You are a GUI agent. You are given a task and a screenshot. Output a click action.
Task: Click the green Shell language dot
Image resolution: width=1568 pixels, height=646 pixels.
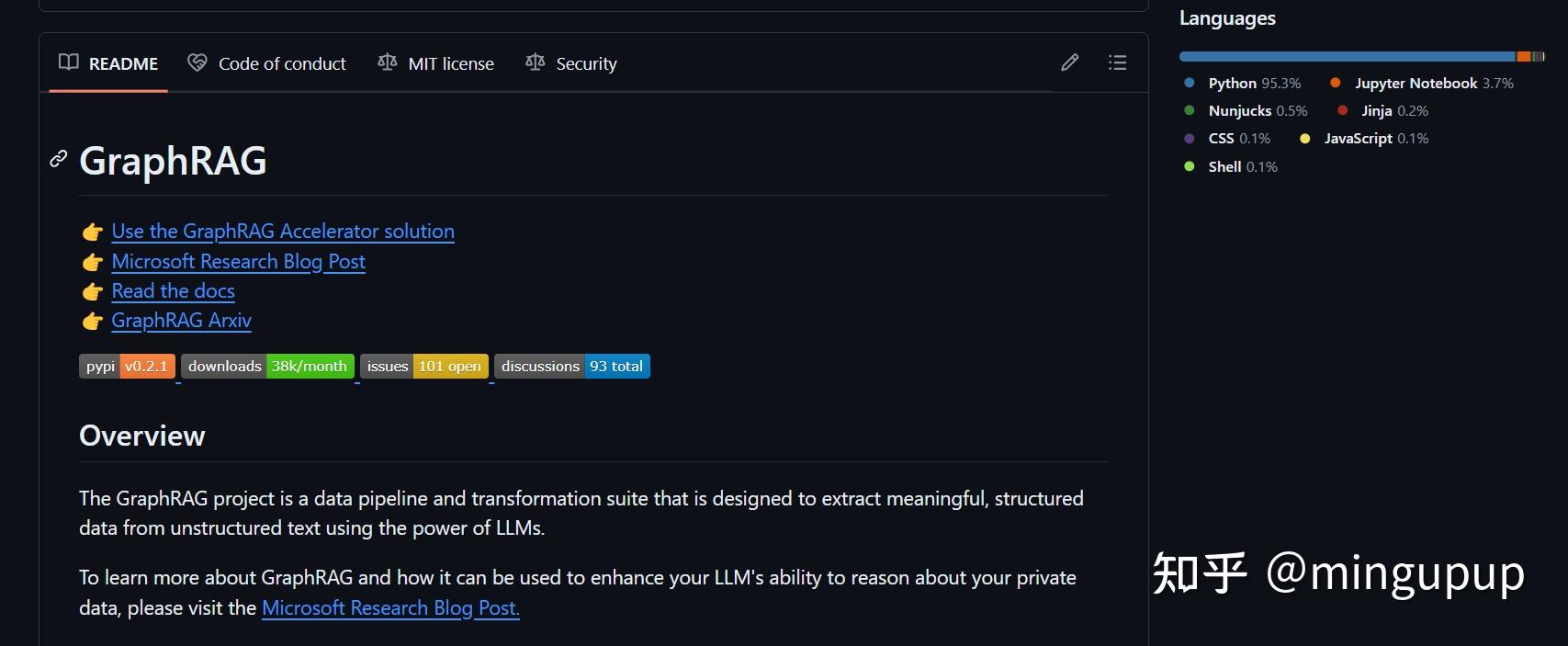tap(1190, 166)
